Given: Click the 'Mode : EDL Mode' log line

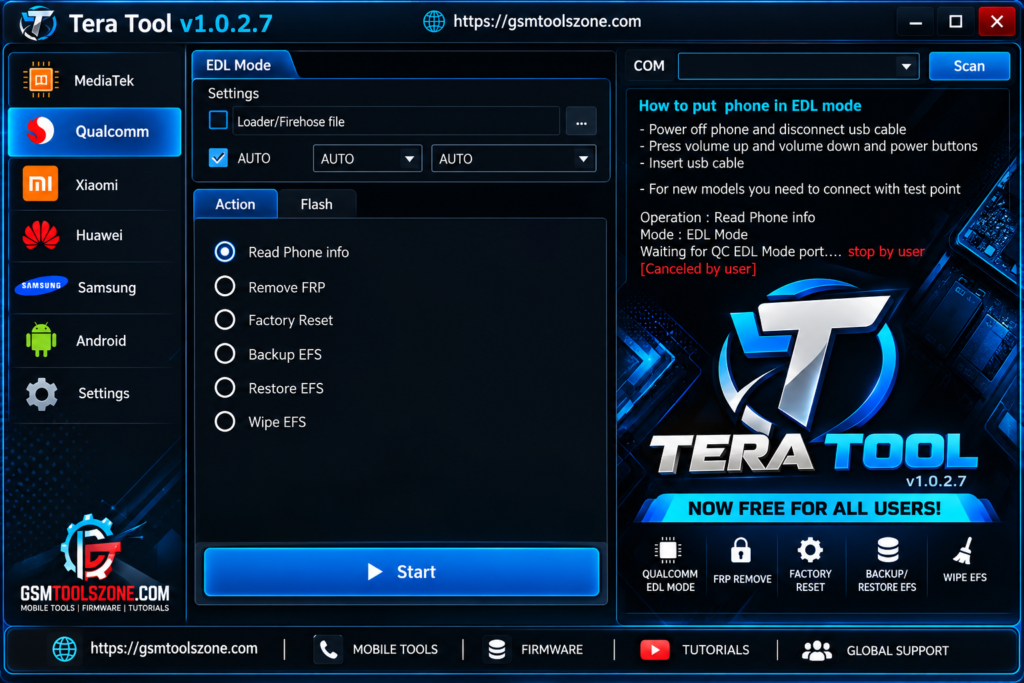Looking at the screenshot, I should [x=694, y=234].
